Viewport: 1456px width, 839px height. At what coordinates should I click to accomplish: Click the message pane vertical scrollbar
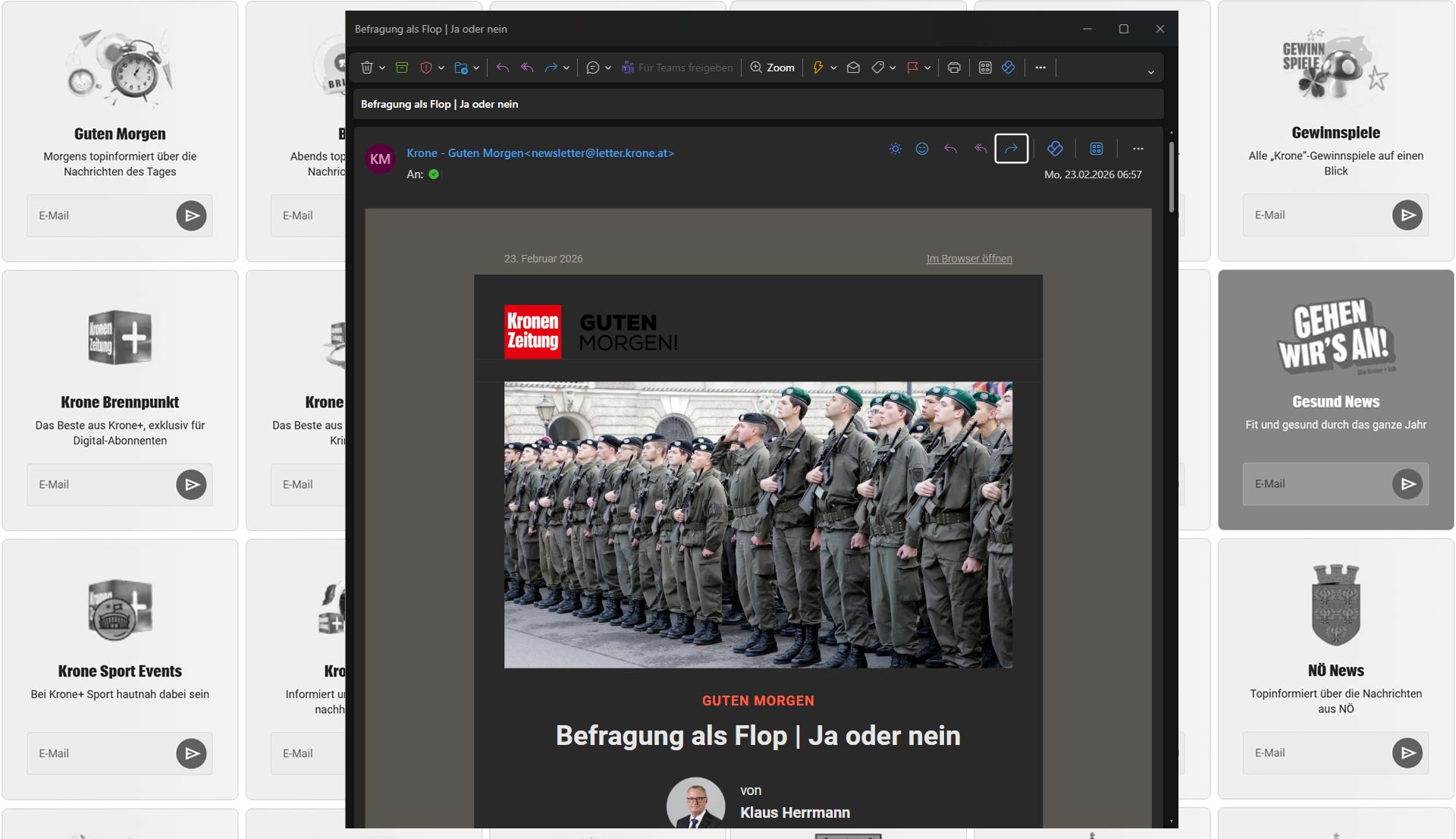click(1172, 178)
